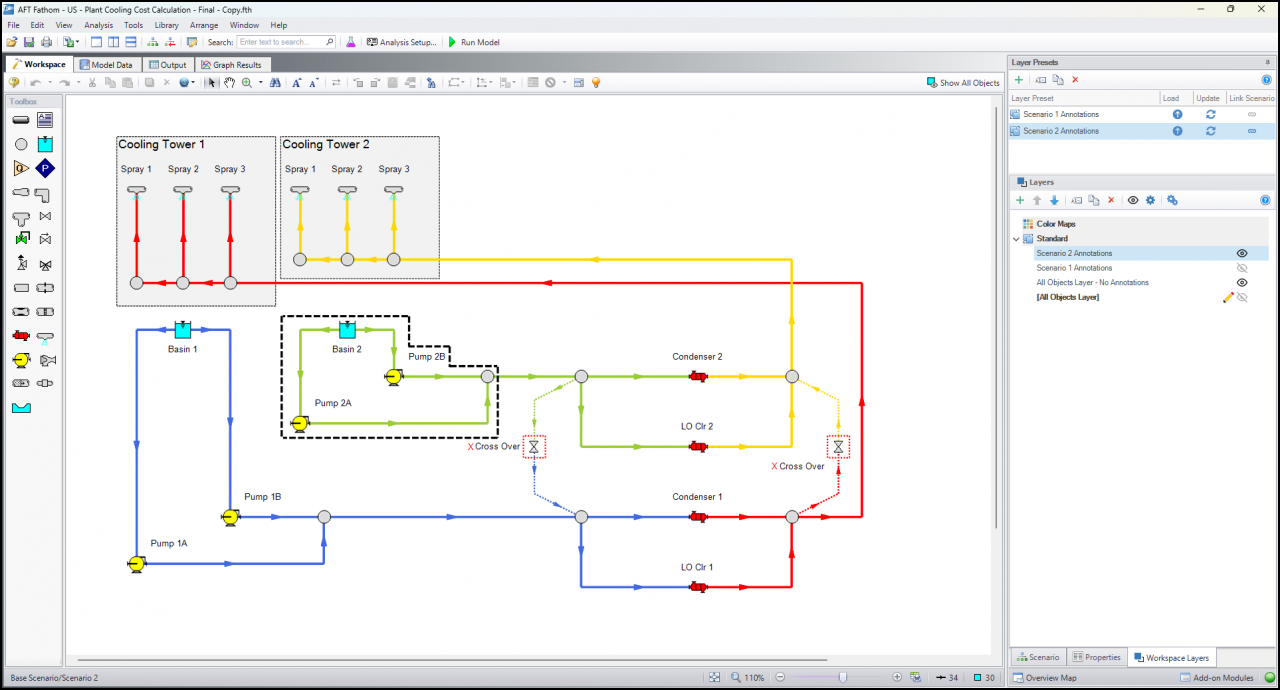This screenshot has width=1280, height=690.
Task: Update Scenario 2 Annotations preset
Action: (x=1210, y=131)
